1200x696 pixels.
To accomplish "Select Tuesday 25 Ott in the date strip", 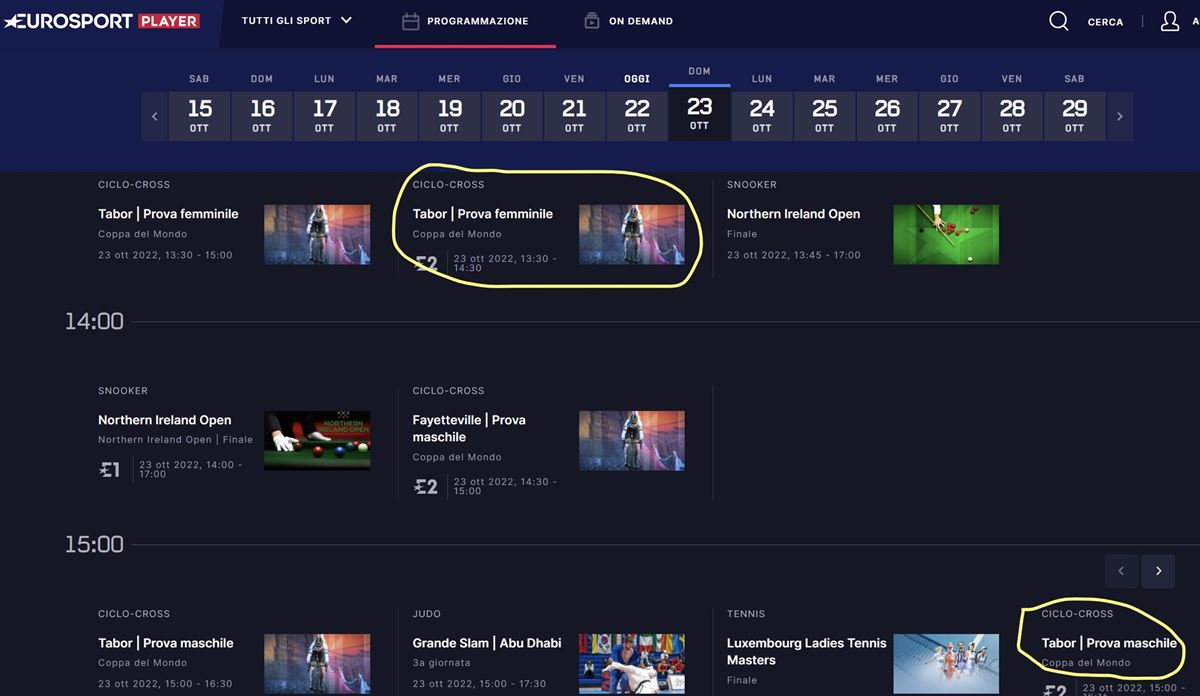I will pos(824,116).
